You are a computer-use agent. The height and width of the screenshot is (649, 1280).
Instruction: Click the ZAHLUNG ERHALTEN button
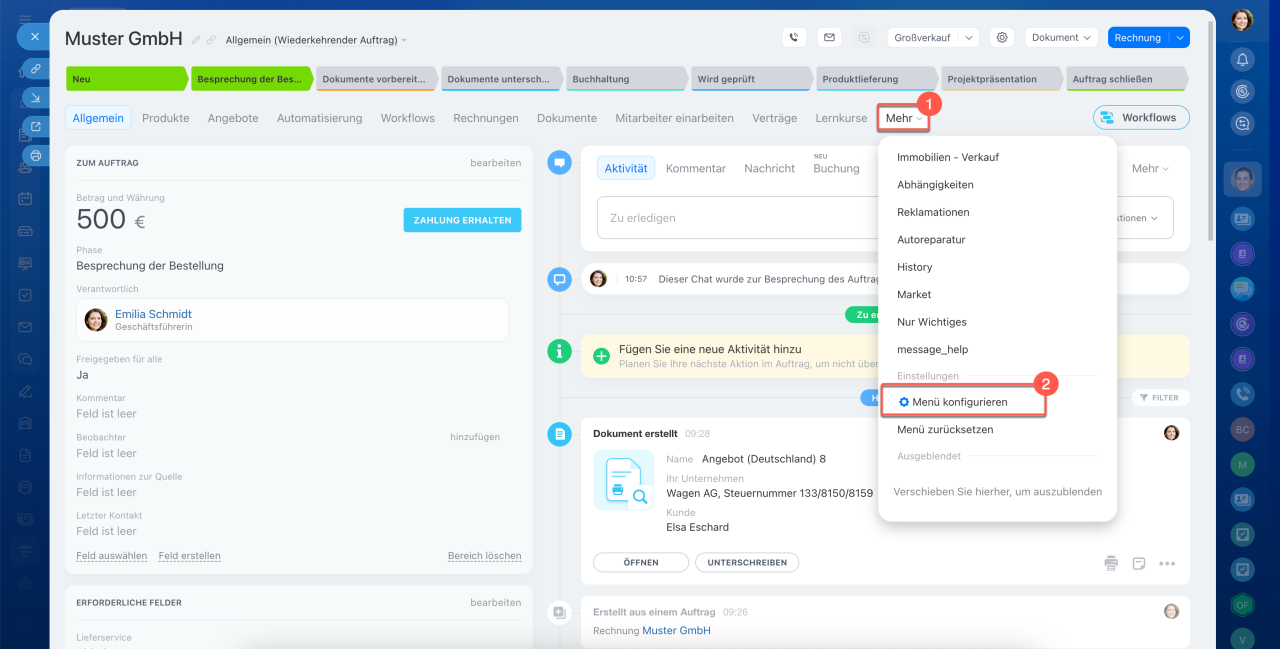(x=462, y=220)
